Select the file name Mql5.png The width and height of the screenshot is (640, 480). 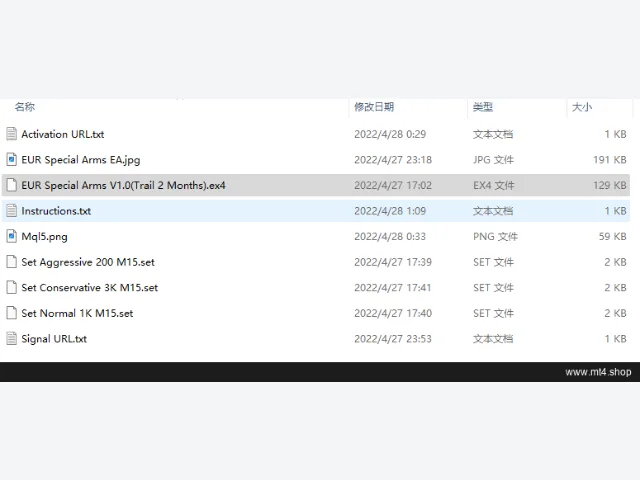click(x=44, y=237)
